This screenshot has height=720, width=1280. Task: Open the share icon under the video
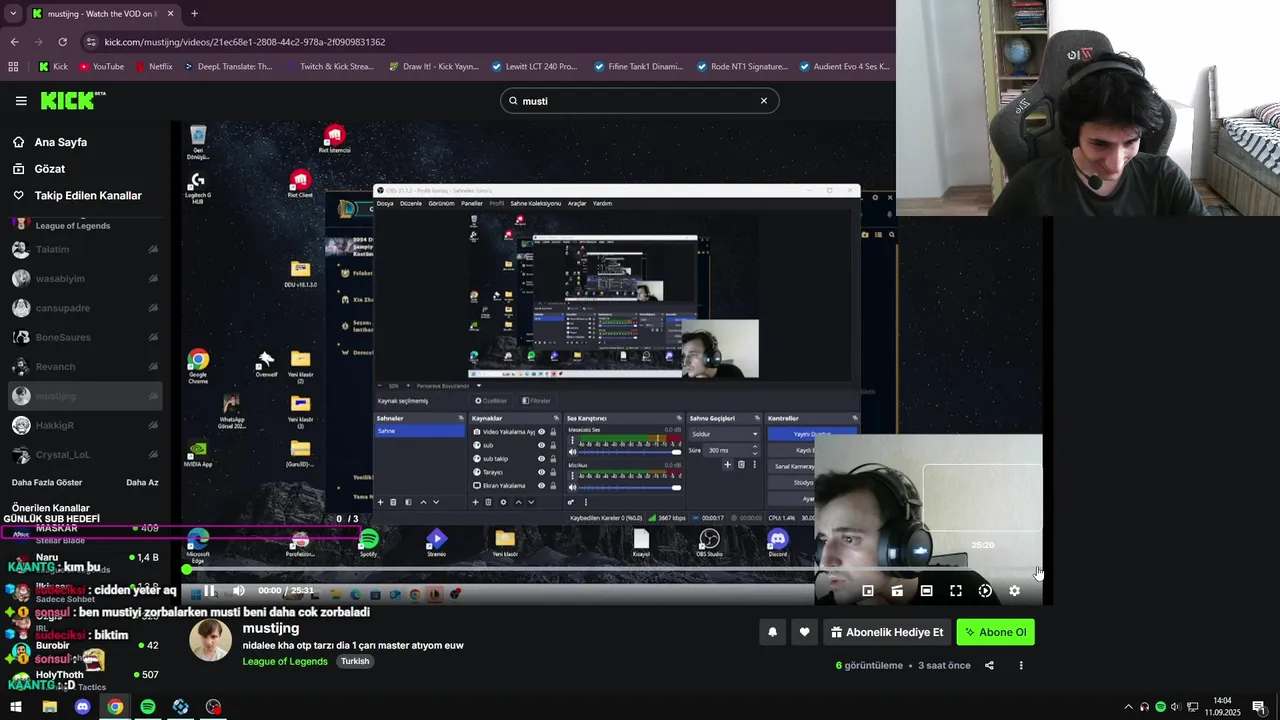989,666
